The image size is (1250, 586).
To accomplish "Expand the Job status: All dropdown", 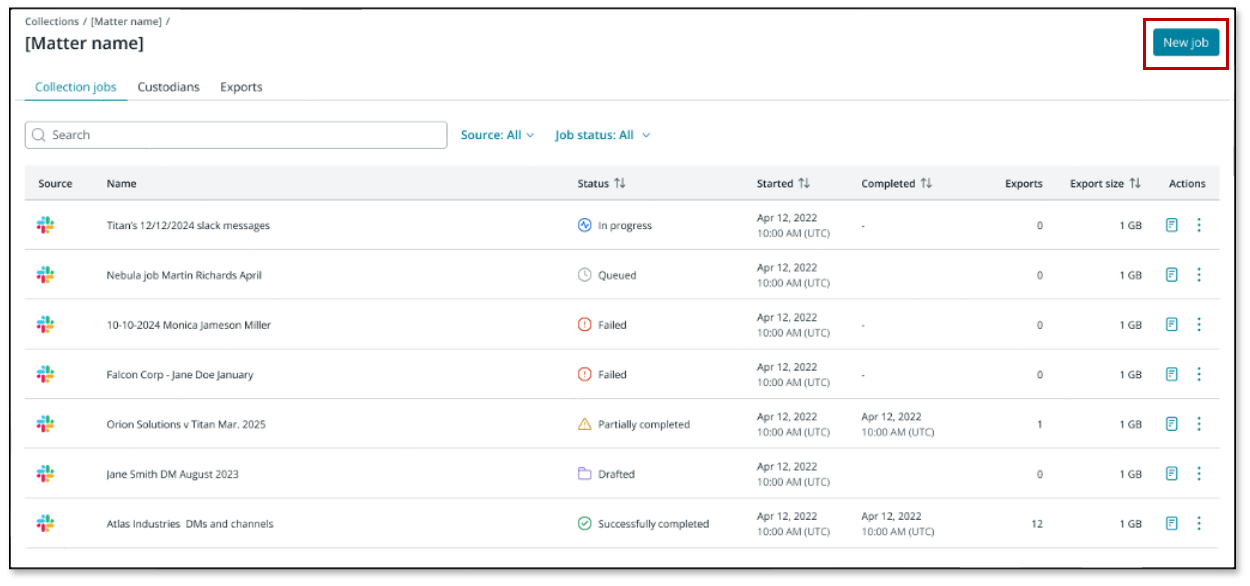I will click(603, 135).
